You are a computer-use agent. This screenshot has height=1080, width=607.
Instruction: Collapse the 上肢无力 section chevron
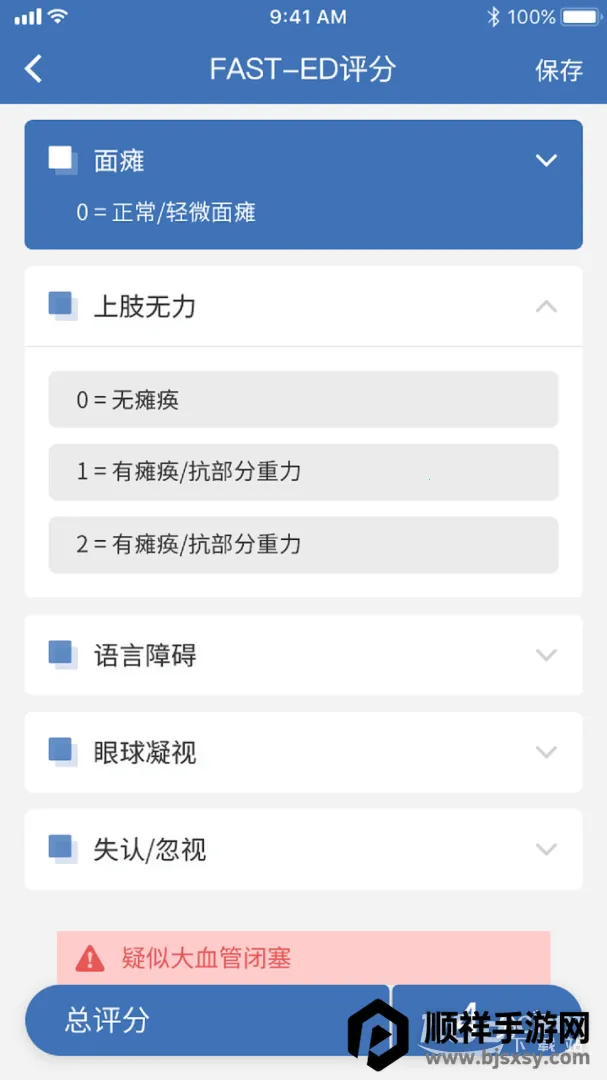(x=546, y=306)
